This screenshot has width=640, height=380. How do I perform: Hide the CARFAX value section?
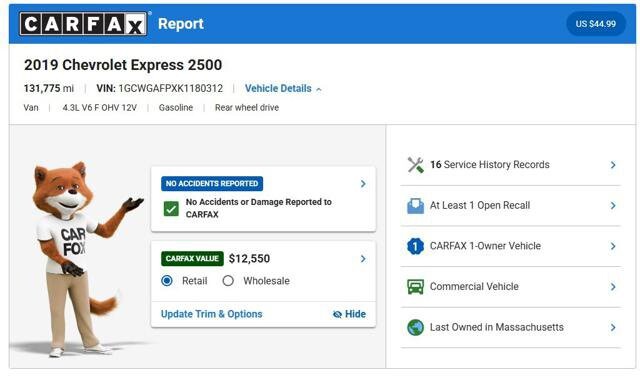[349, 314]
